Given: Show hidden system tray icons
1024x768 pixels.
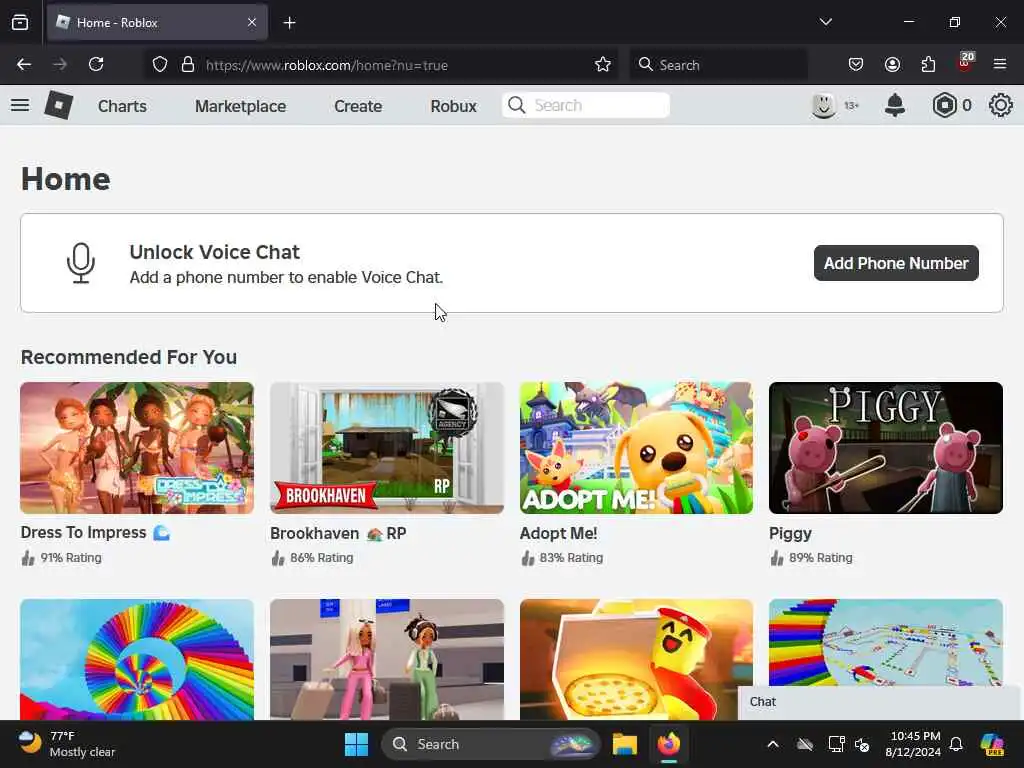Looking at the screenshot, I should pyautogui.click(x=773, y=744).
